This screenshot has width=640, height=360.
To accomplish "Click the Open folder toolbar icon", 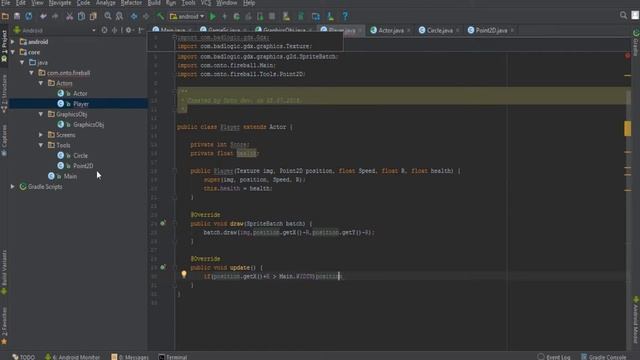I will [x=5, y=16].
